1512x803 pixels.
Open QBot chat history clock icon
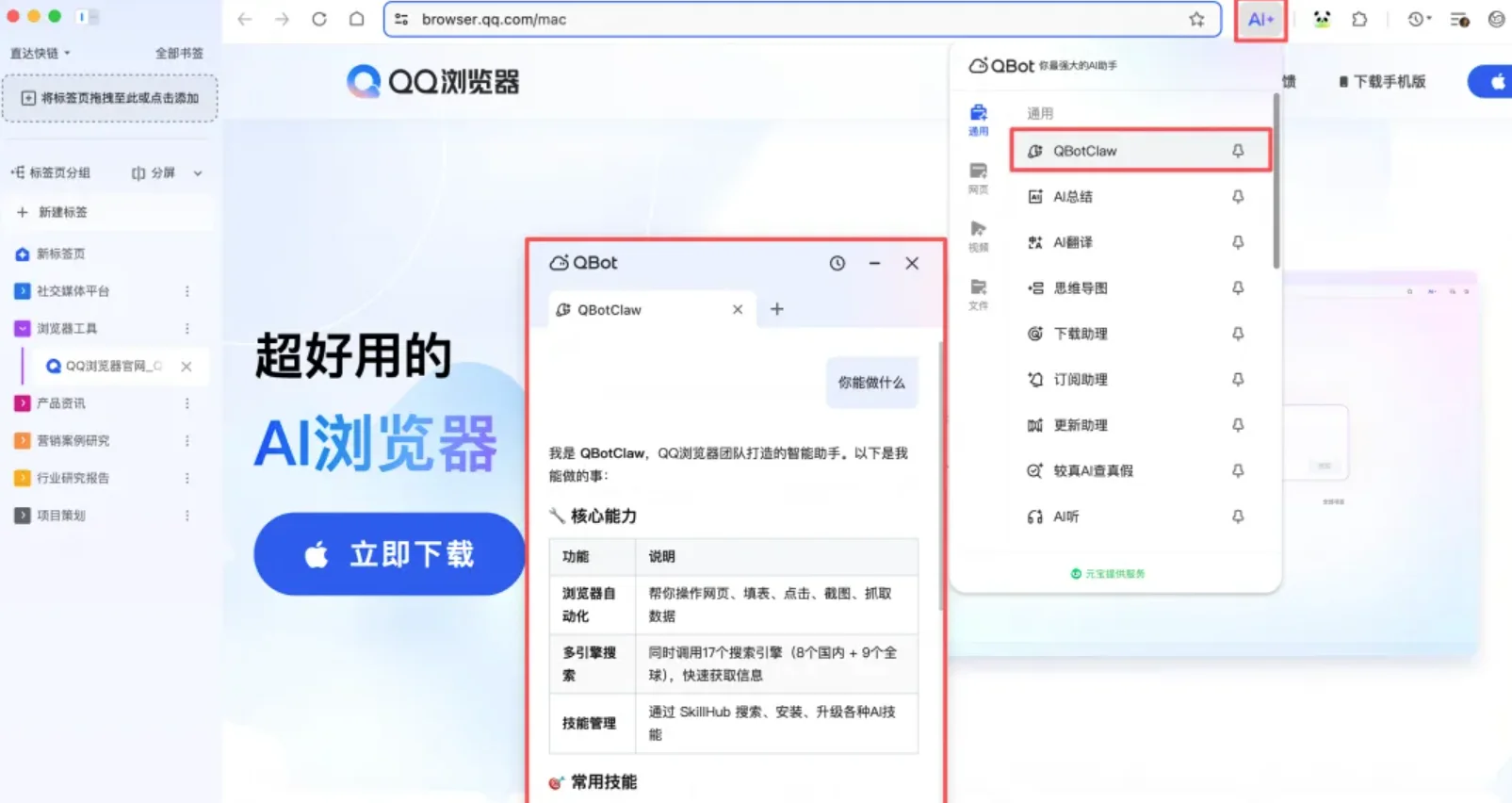(x=837, y=264)
